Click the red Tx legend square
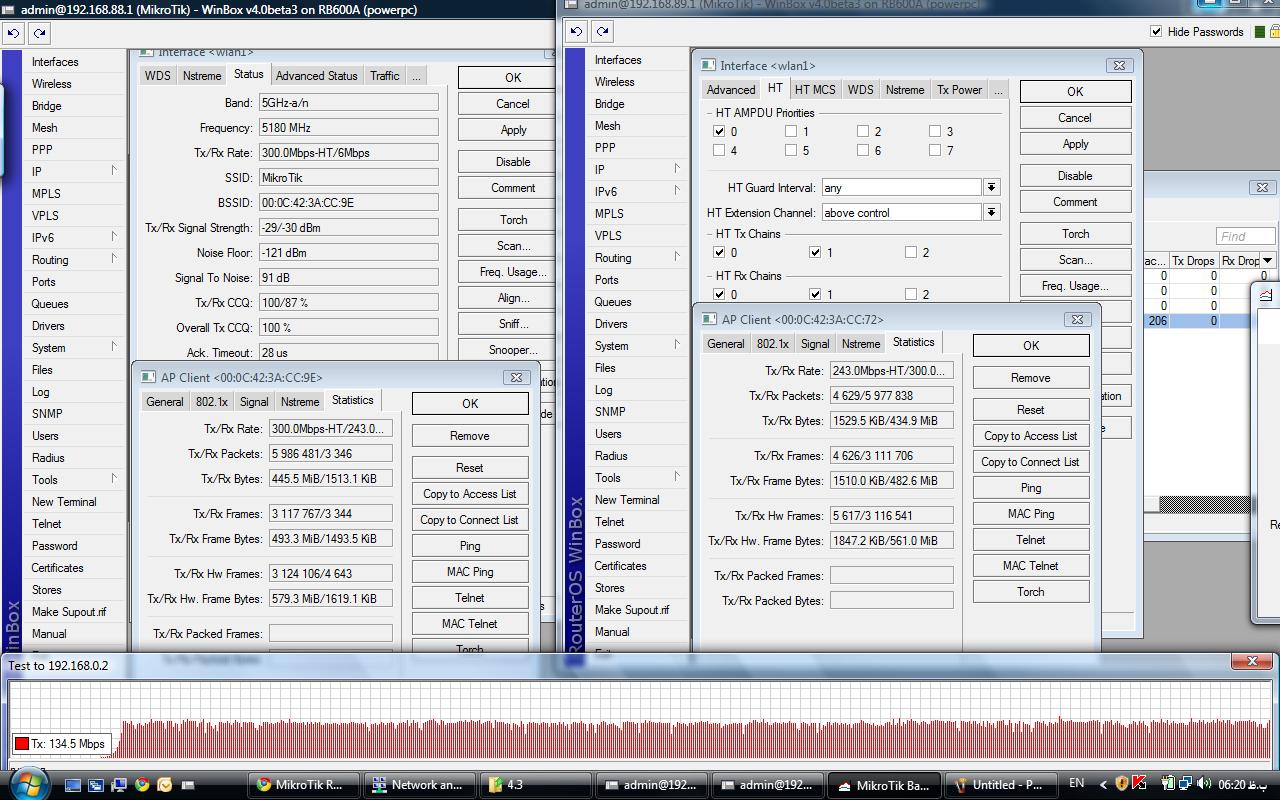This screenshot has height=800, width=1280. coord(21,743)
